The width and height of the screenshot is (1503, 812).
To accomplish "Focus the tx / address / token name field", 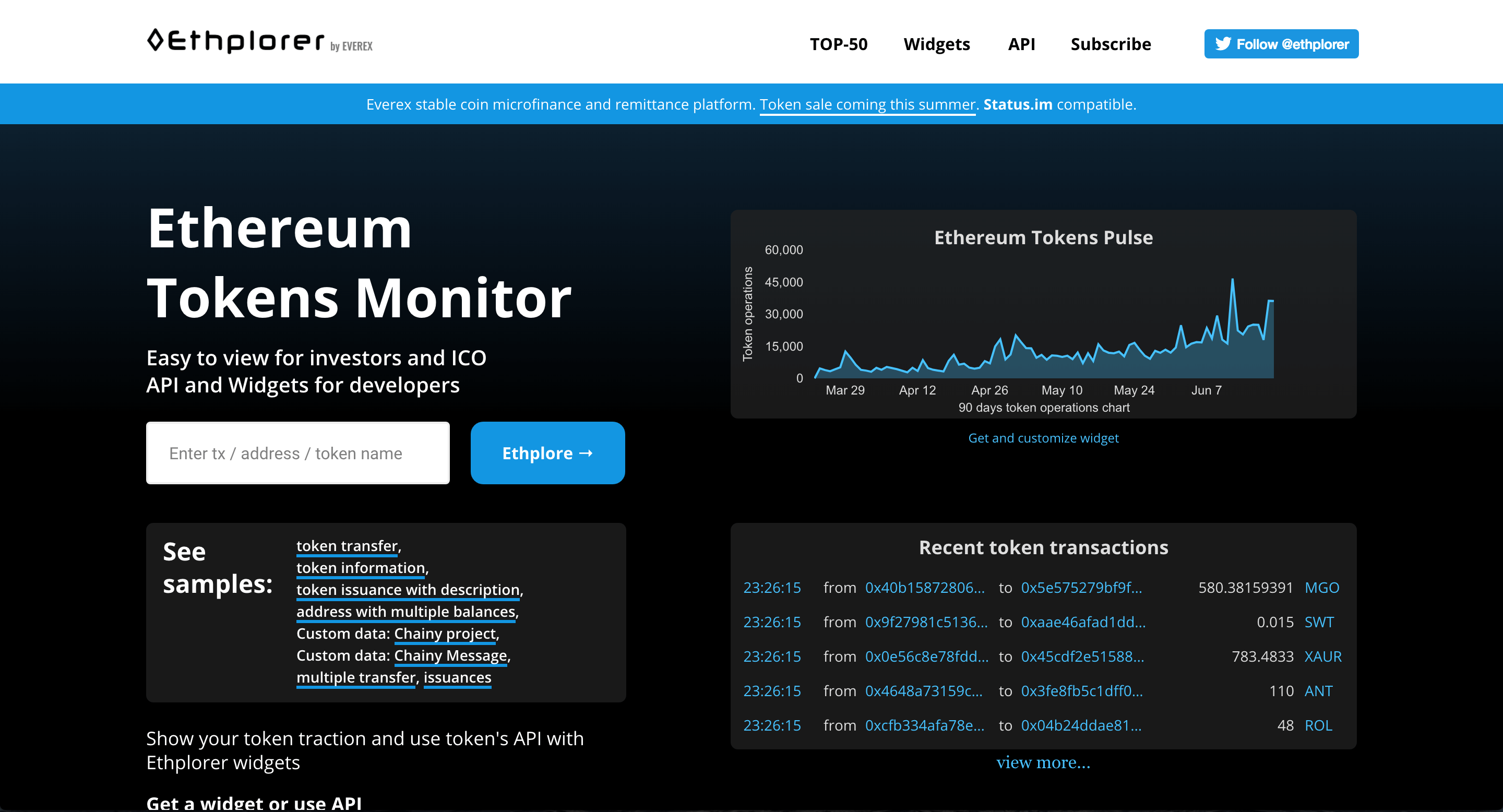I will click(298, 453).
